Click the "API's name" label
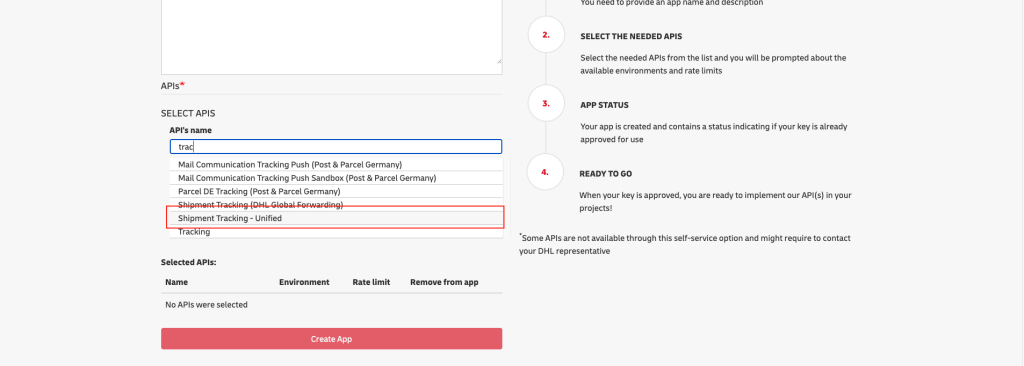The height and width of the screenshot is (366, 1024). coord(191,130)
